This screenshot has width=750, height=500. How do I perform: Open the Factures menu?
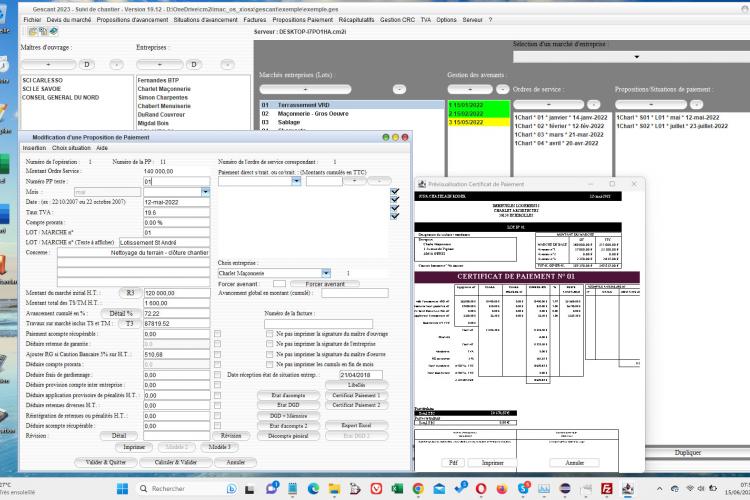click(x=254, y=20)
